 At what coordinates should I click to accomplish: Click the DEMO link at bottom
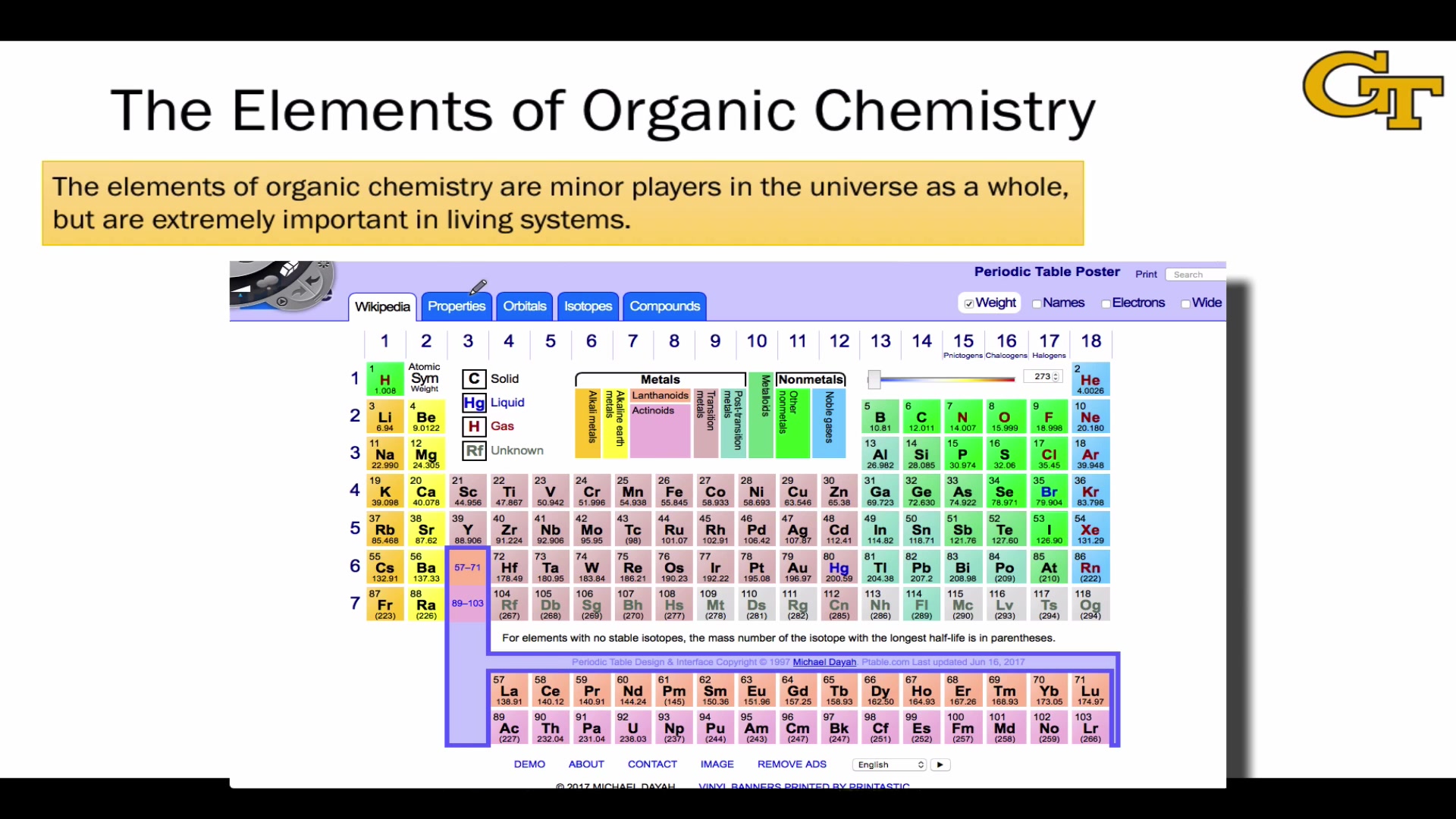(x=529, y=764)
